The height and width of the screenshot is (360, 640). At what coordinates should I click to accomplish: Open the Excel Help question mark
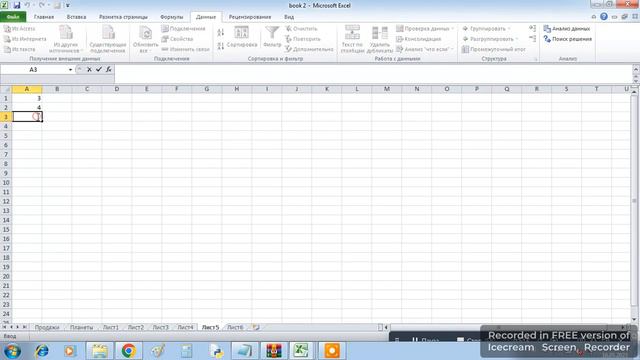click(604, 17)
